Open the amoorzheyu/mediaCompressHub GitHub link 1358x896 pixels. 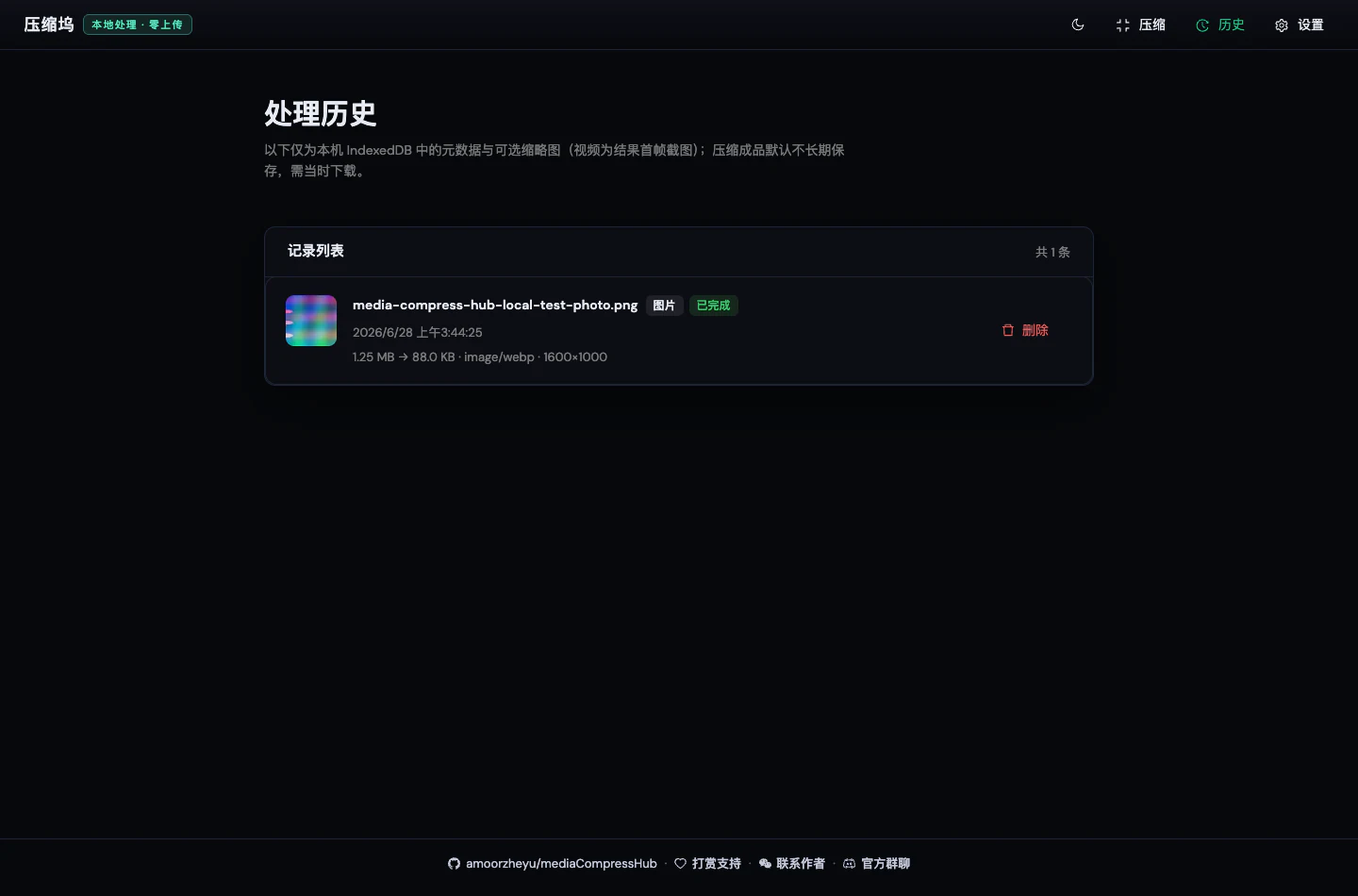pyautogui.click(x=553, y=863)
